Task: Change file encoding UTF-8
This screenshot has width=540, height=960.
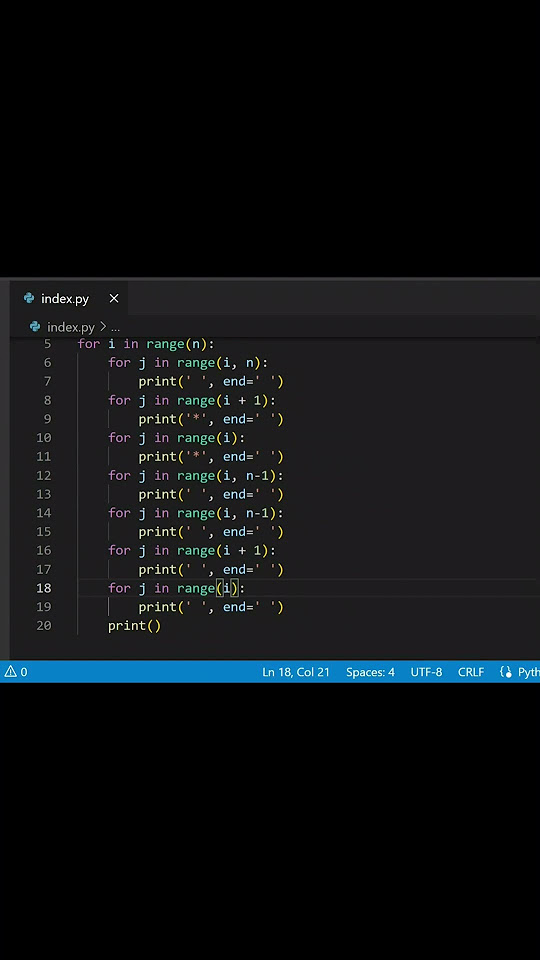Action: click(426, 672)
